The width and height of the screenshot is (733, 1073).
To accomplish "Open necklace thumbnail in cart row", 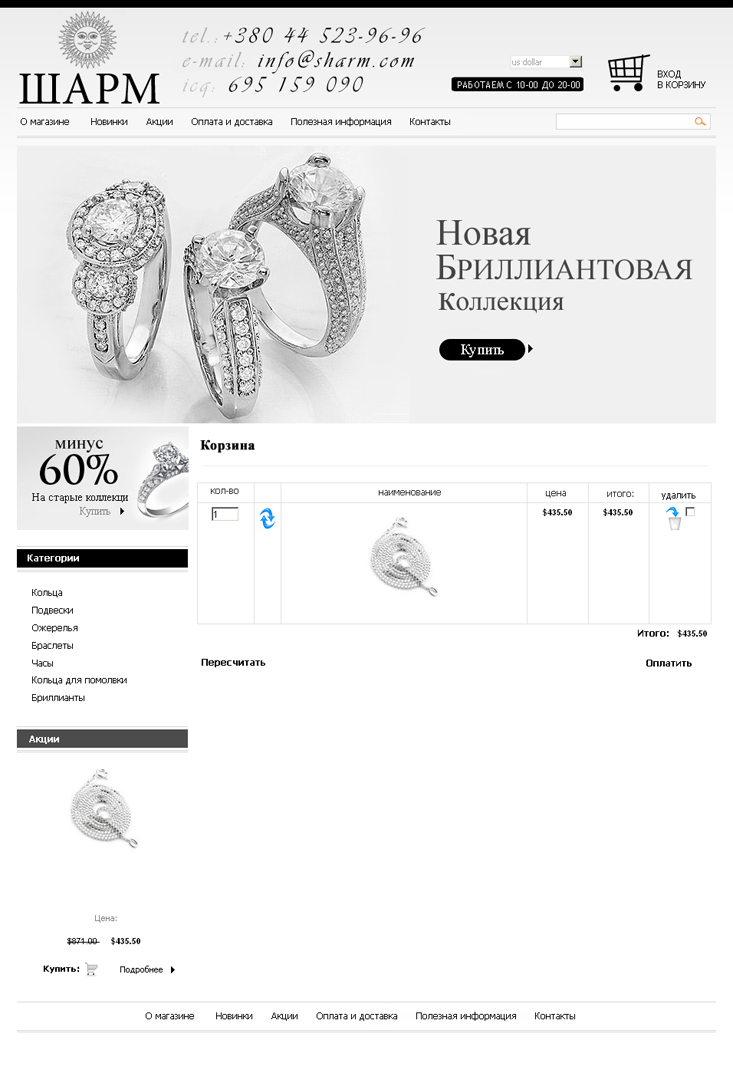I will tap(404, 558).
